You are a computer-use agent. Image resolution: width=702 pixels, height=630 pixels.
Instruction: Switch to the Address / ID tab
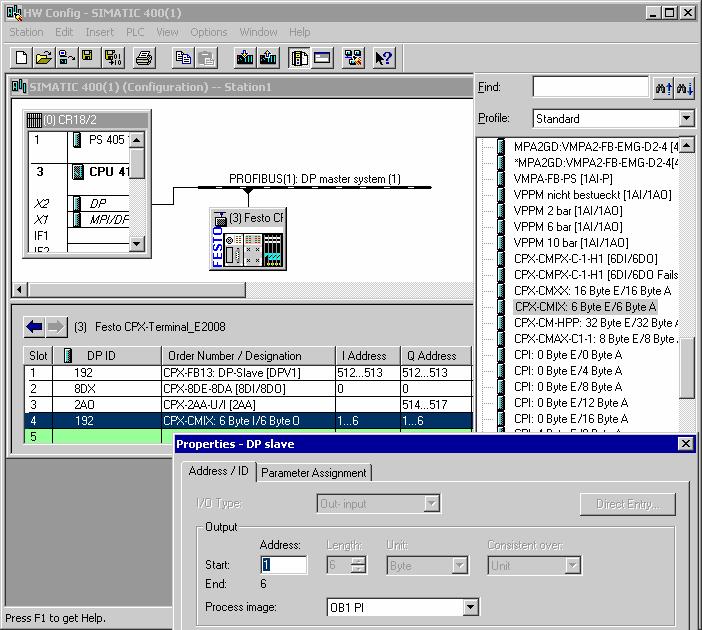(x=218, y=471)
